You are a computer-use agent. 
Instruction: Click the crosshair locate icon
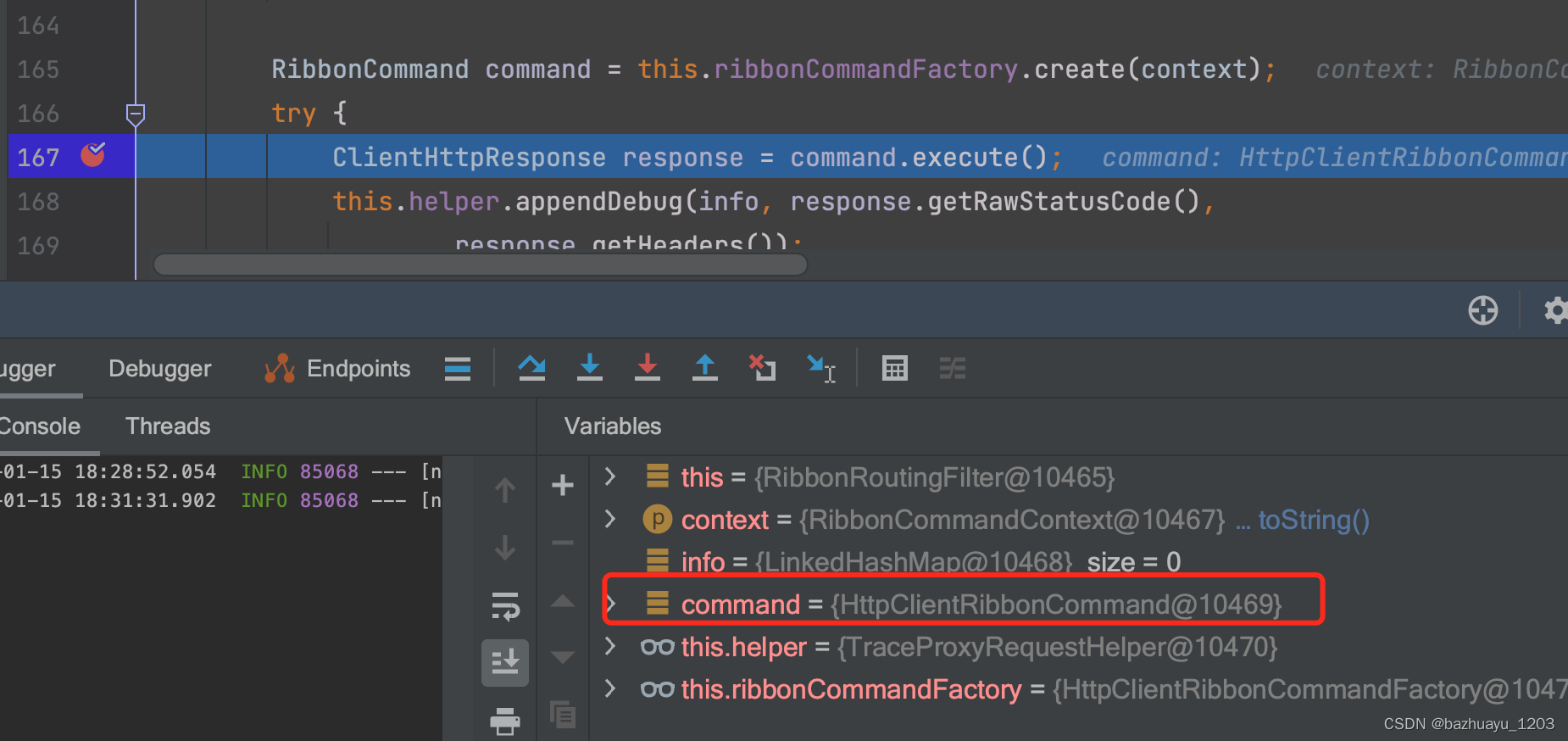1483,310
